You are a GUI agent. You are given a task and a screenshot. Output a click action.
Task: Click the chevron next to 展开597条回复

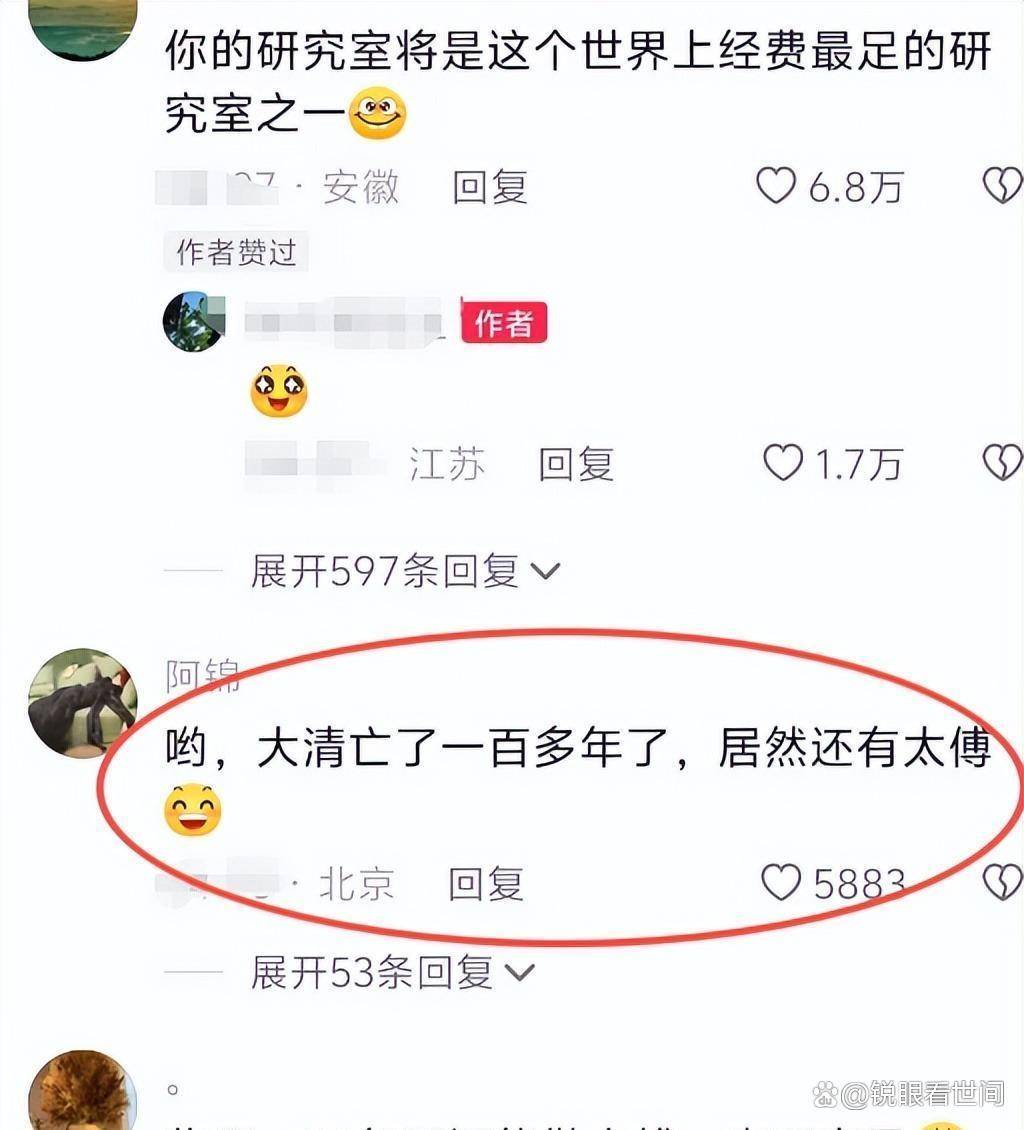[x=545, y=572]
